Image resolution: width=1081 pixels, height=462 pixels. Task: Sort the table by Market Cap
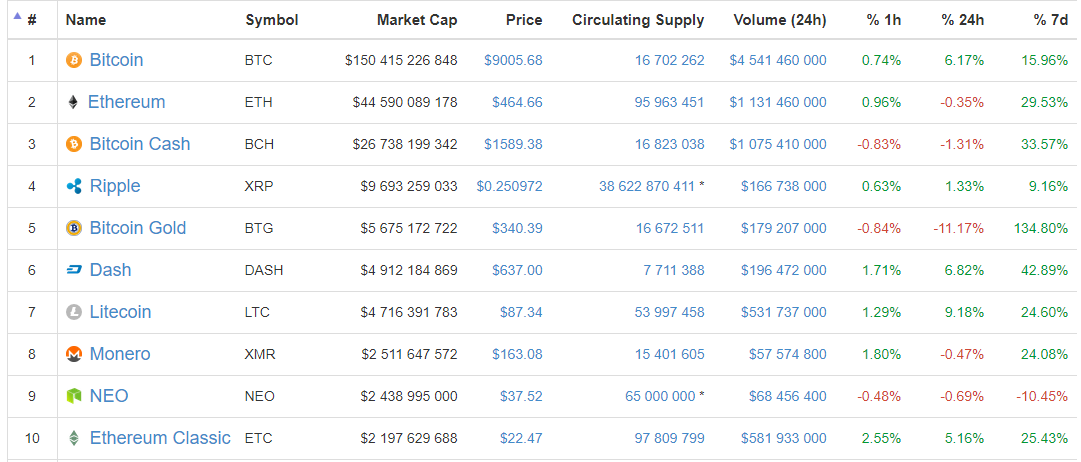(417, 20)
